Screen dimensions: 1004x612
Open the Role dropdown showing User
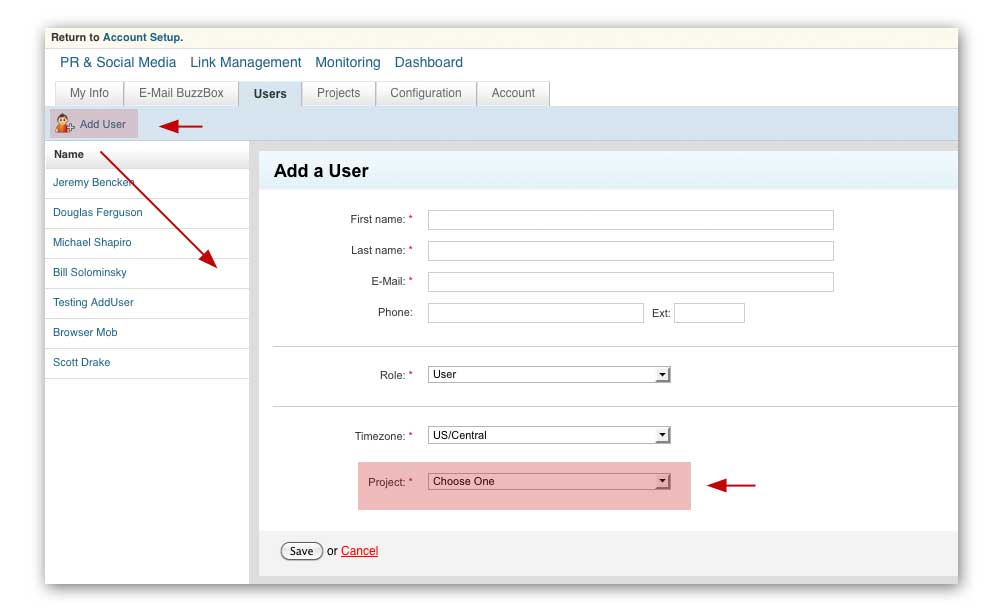pos(549,374)
